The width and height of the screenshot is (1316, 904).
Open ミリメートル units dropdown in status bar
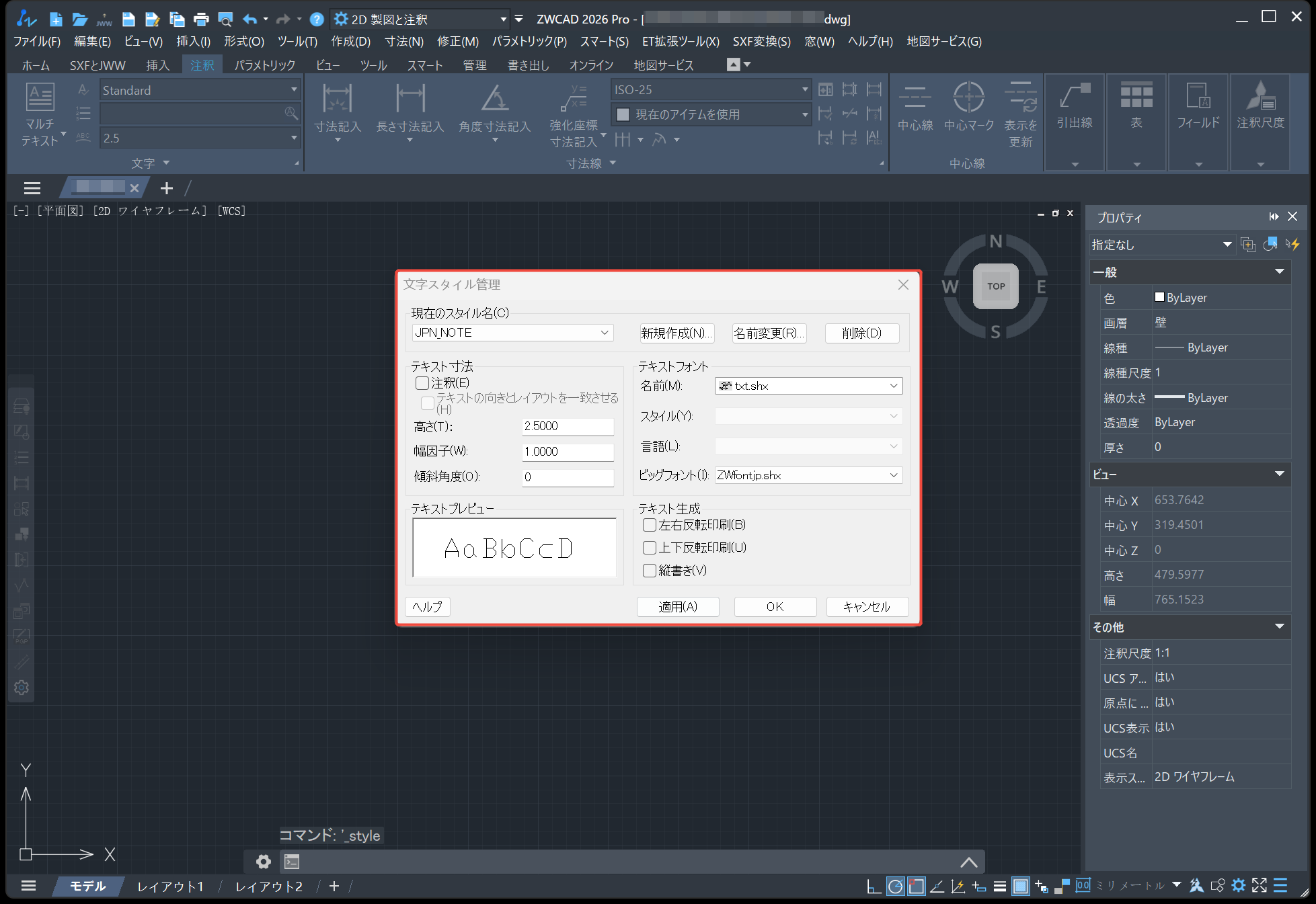(x=1177, y=885)
